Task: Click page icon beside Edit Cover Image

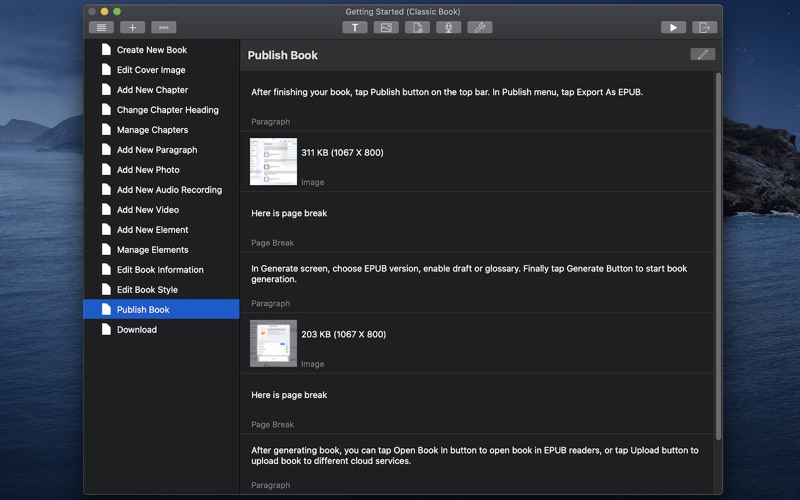Action: pyautogui.click(x=106, y=69)
